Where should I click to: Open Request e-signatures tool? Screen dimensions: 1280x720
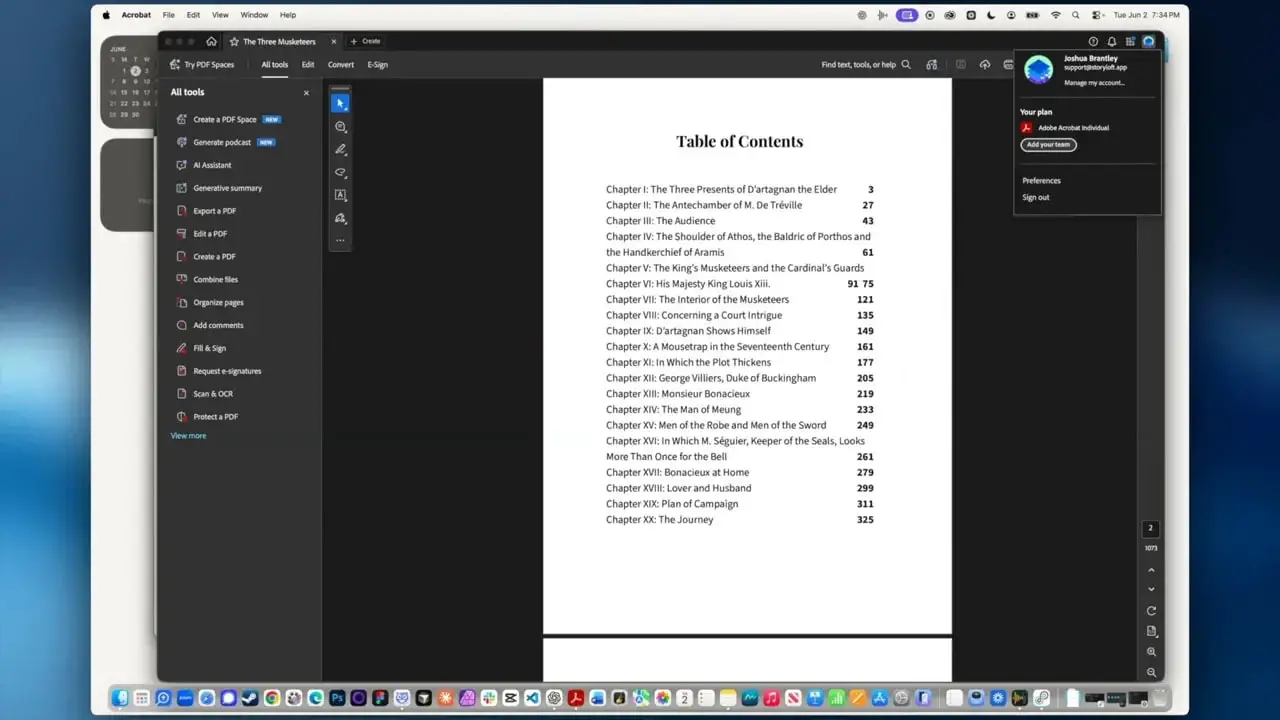pos(219,371)
